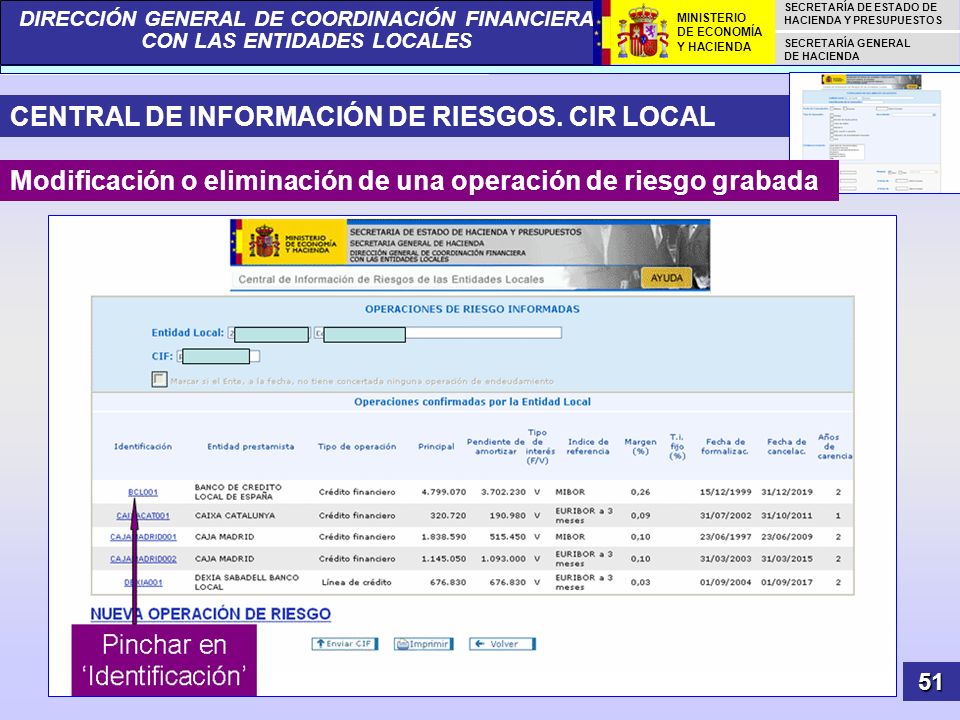
Task: Open the CAJAMADRID002 identification link
Action: [143, 559]
